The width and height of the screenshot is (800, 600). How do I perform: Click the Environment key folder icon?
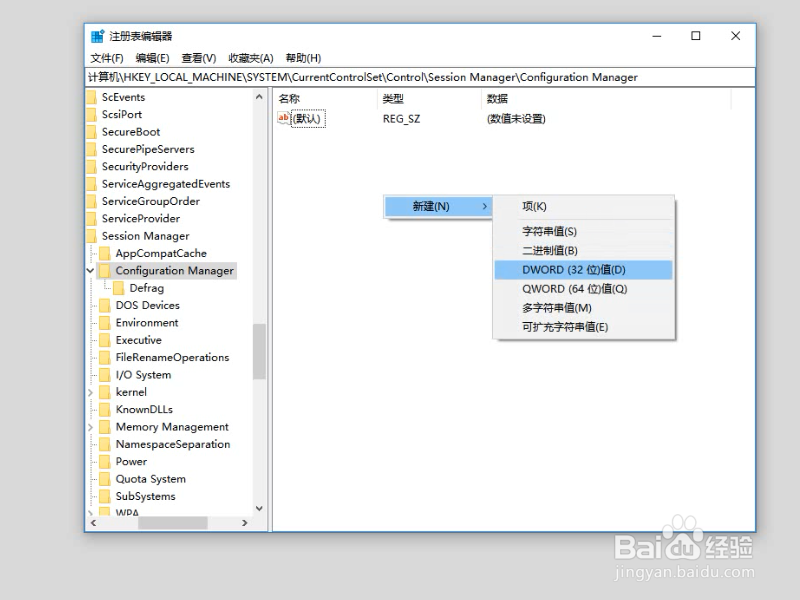pos(105,323)
